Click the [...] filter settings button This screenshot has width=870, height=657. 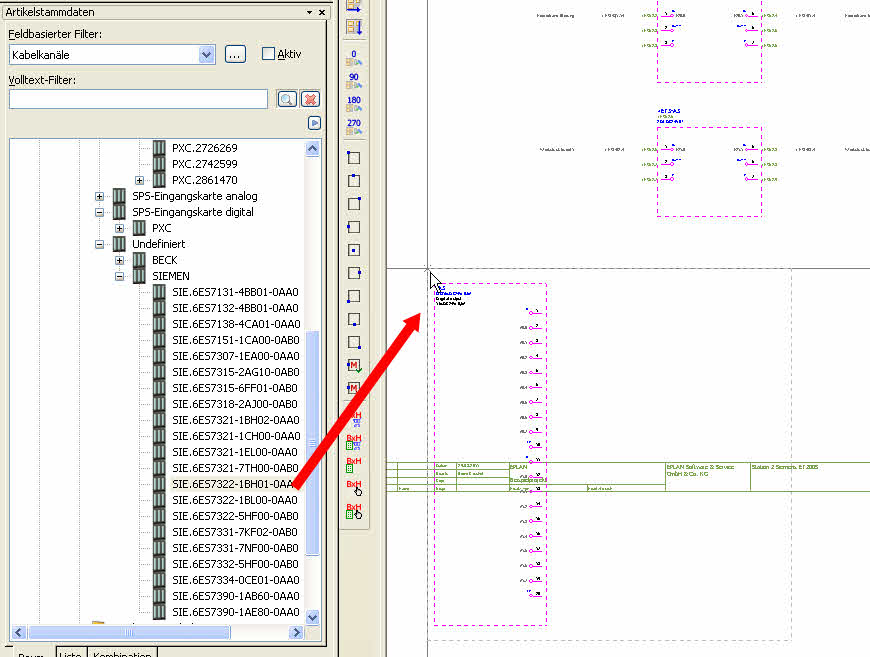(x=235, y=54)
